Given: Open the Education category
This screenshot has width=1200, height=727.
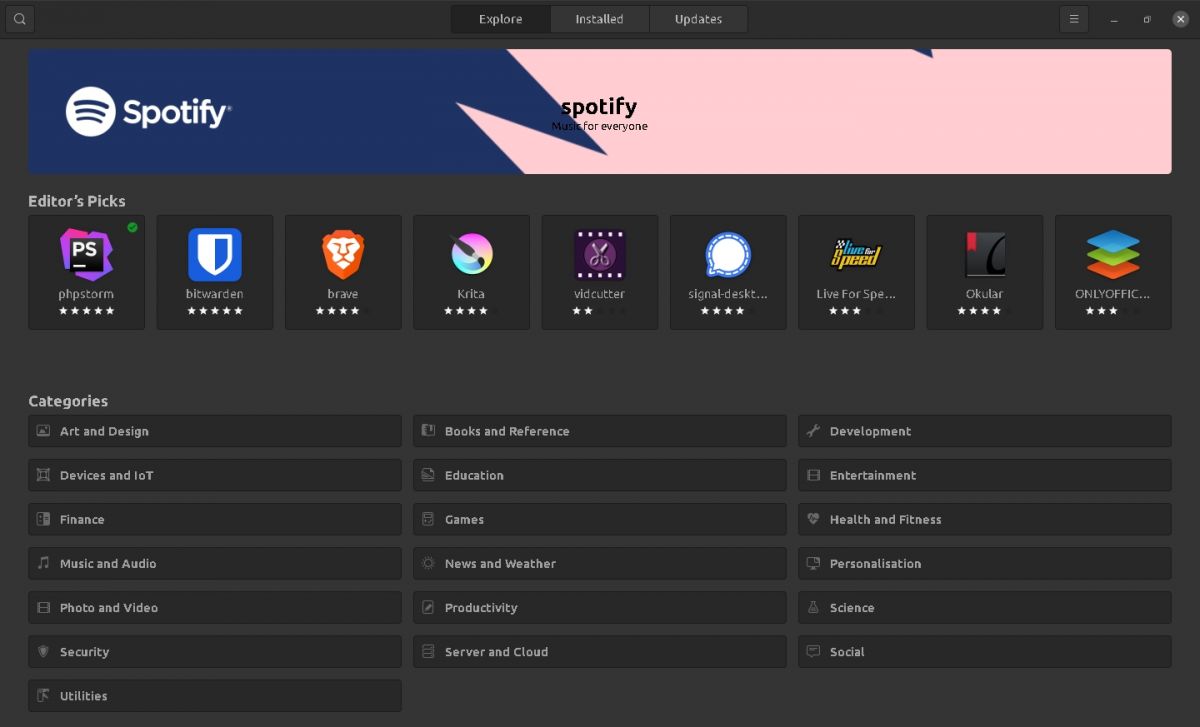Looking at the screenshot, I should tap(600, 475).
